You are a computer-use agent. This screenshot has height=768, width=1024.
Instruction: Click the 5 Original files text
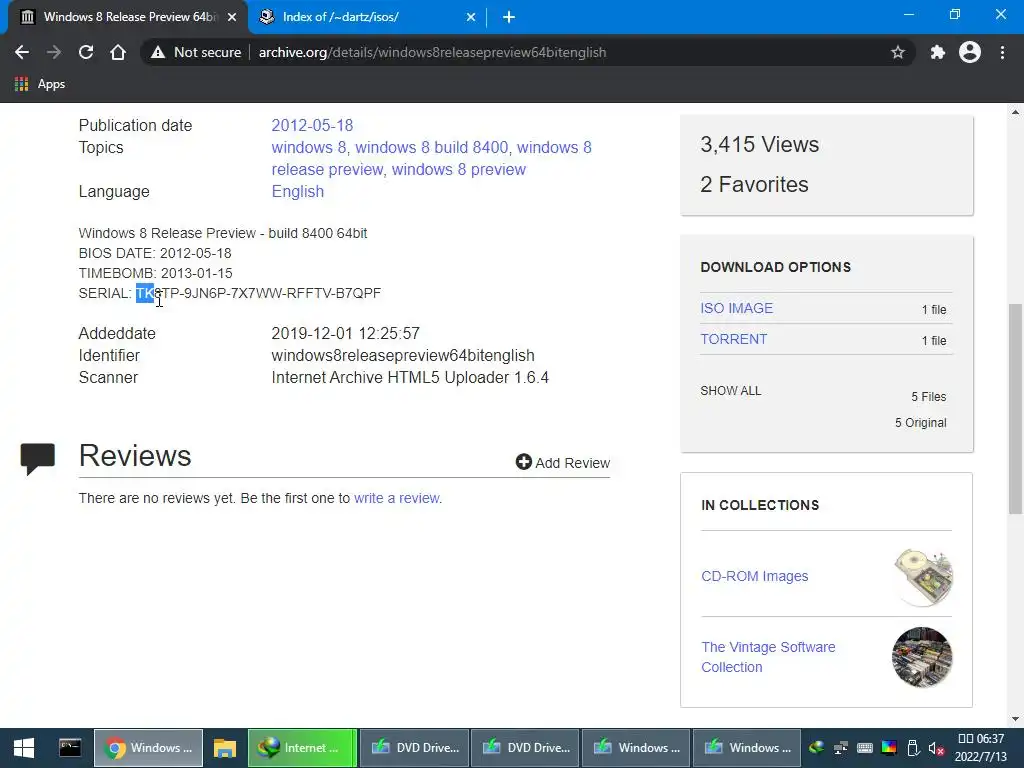tap(921, 423)
